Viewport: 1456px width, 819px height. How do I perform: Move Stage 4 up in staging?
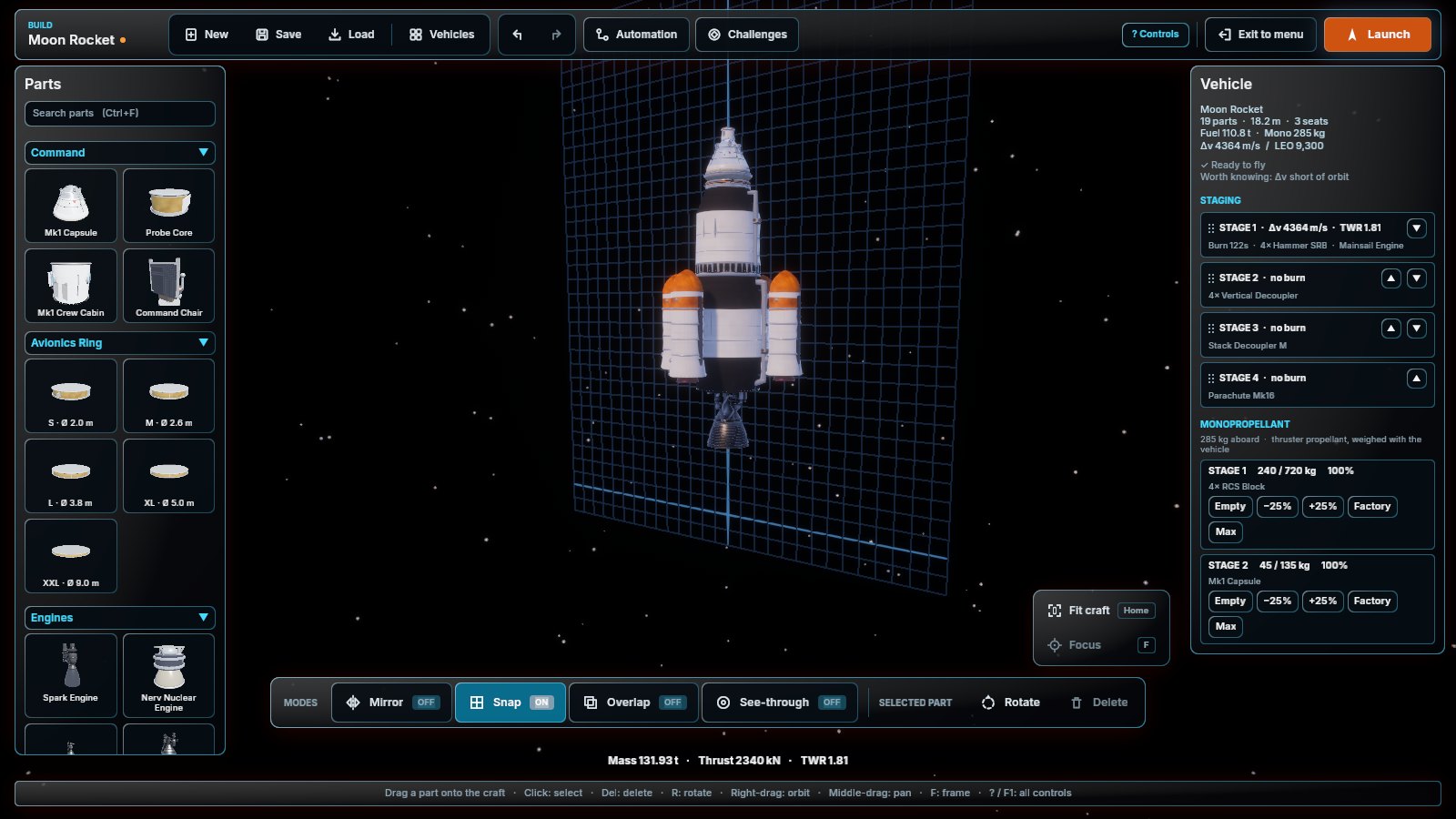pyautogui.click(x=1416, y=379)
